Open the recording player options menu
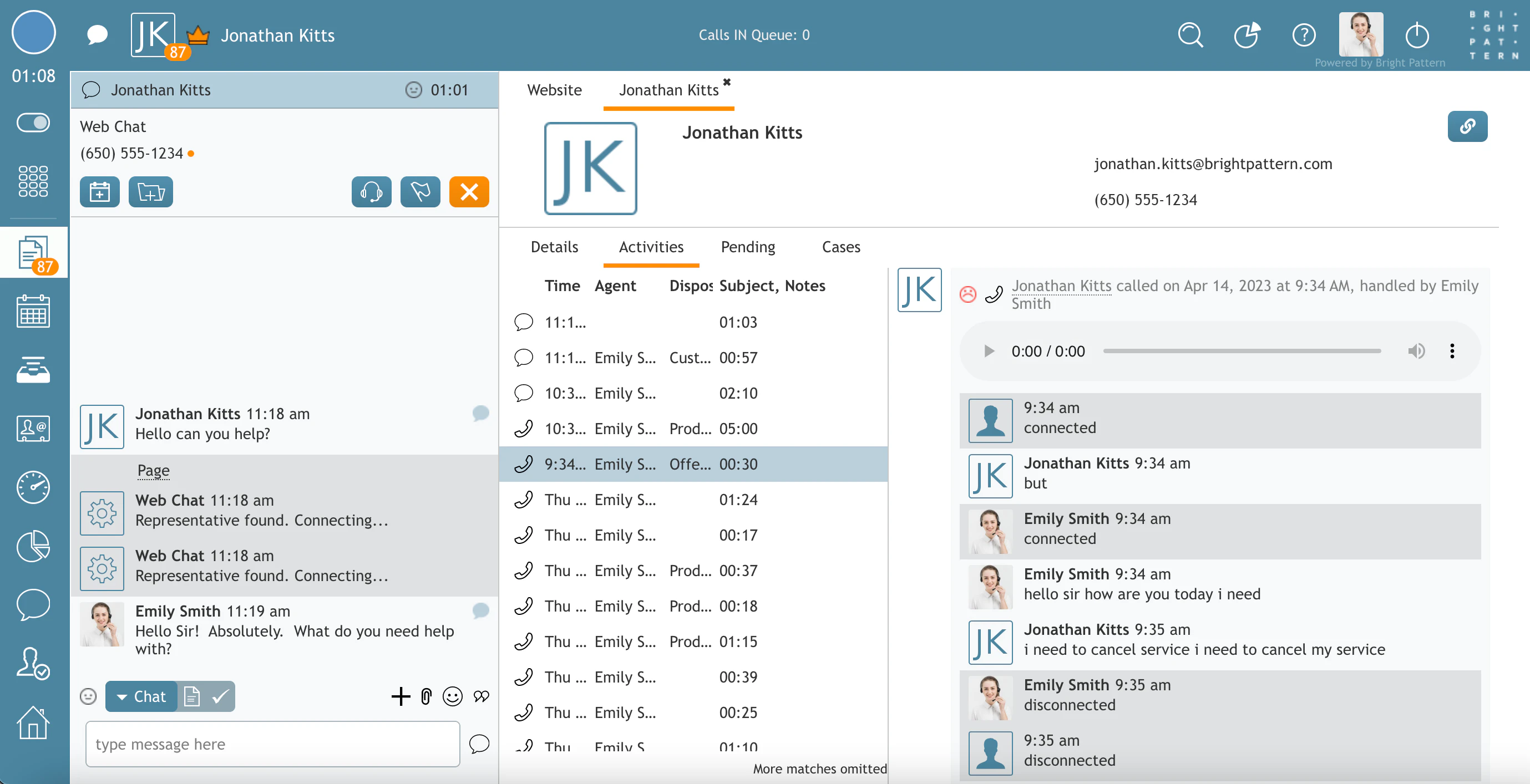This screenshot has width=1530, height=784. point(1452,351)
